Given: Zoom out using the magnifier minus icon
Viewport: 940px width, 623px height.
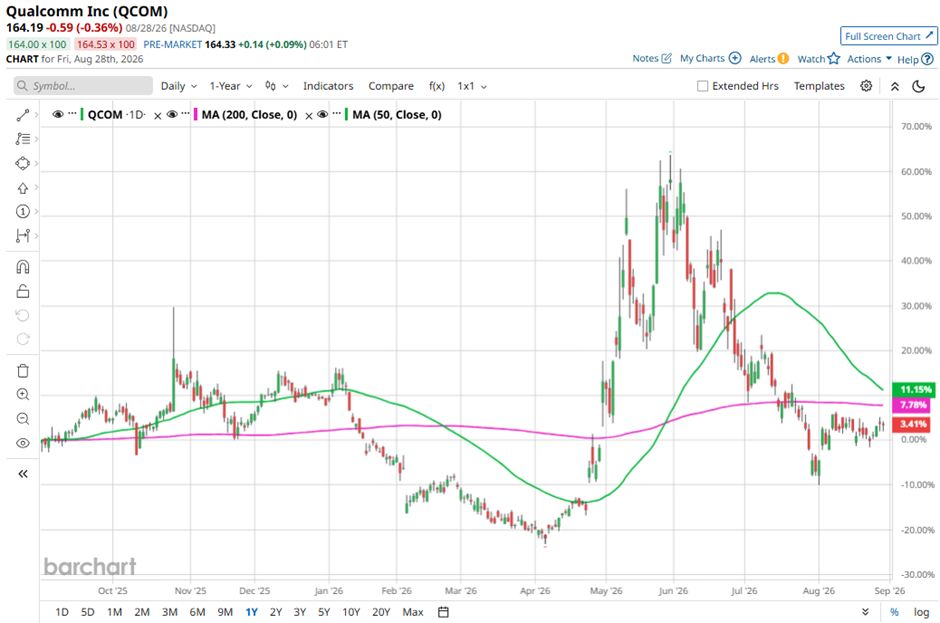Looking at the screenshot, I should (23, 419).
